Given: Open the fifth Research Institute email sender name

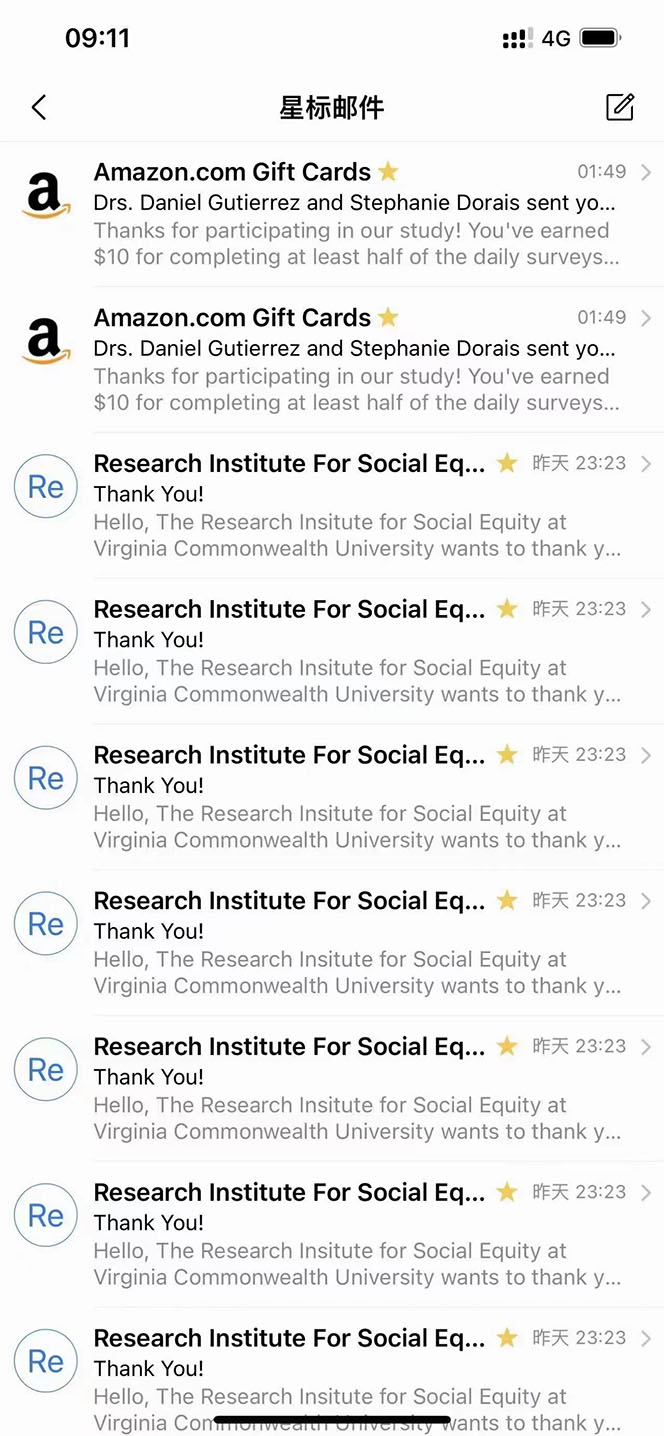Looking at the screenshot, I should (289, 1046).
